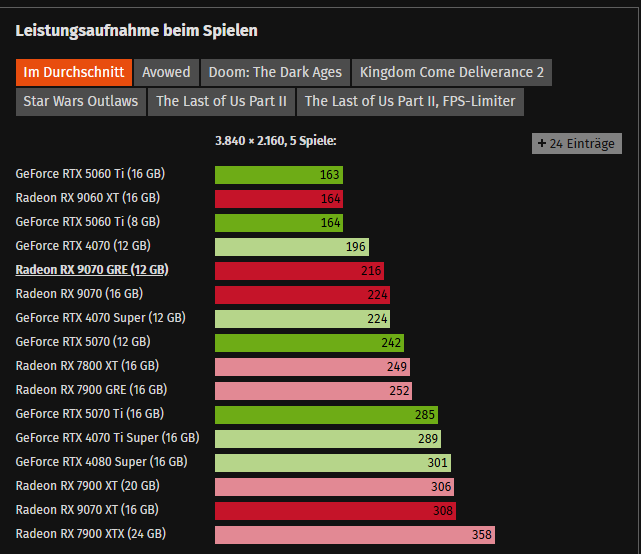Click GeForce RTX 5060 Ti (8 GB) label

(x=88, y=222)
